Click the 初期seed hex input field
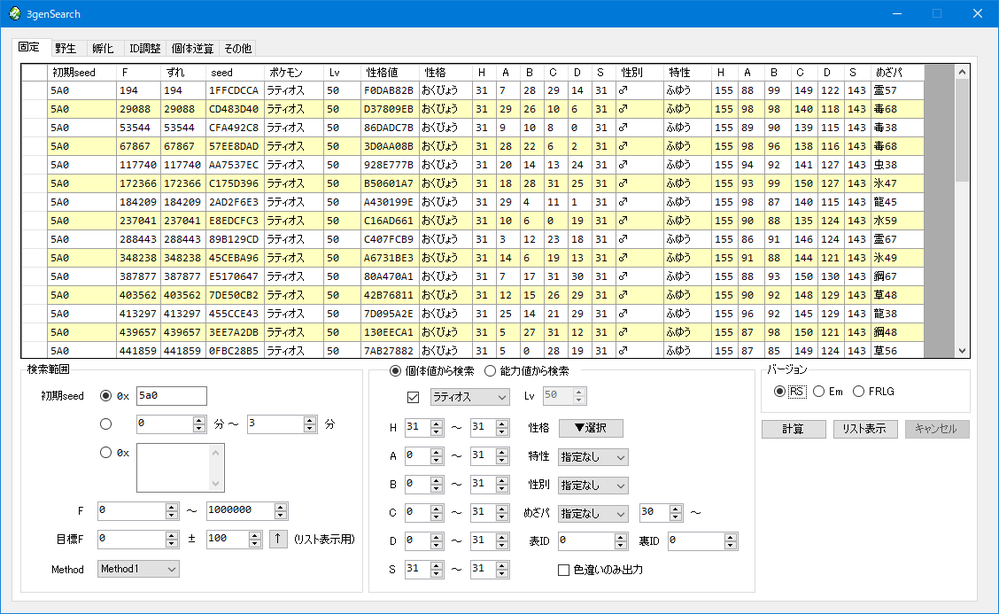This screenshot has height=614, width=999. pyautogui.click(x=171, y=396)
